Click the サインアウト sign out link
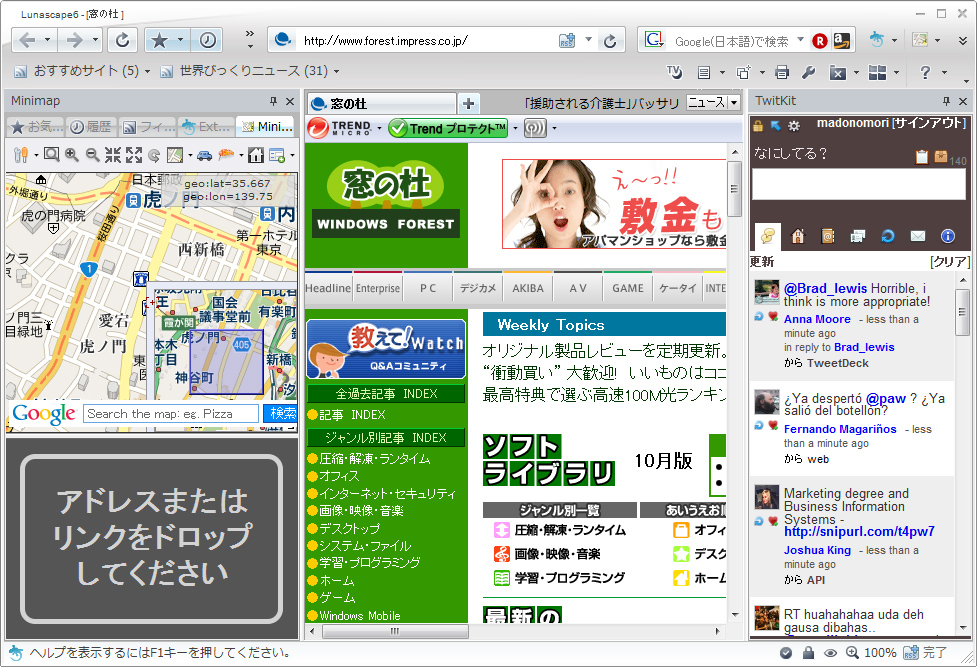 coord(929,123)
